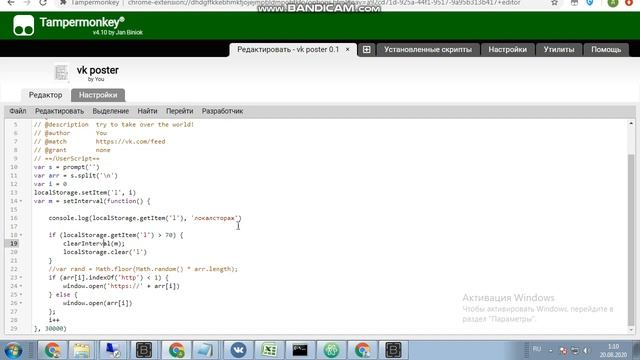Click the 'window.open(arr[i])' line
This screenshot has width=640, height=360.
(98, 303)
